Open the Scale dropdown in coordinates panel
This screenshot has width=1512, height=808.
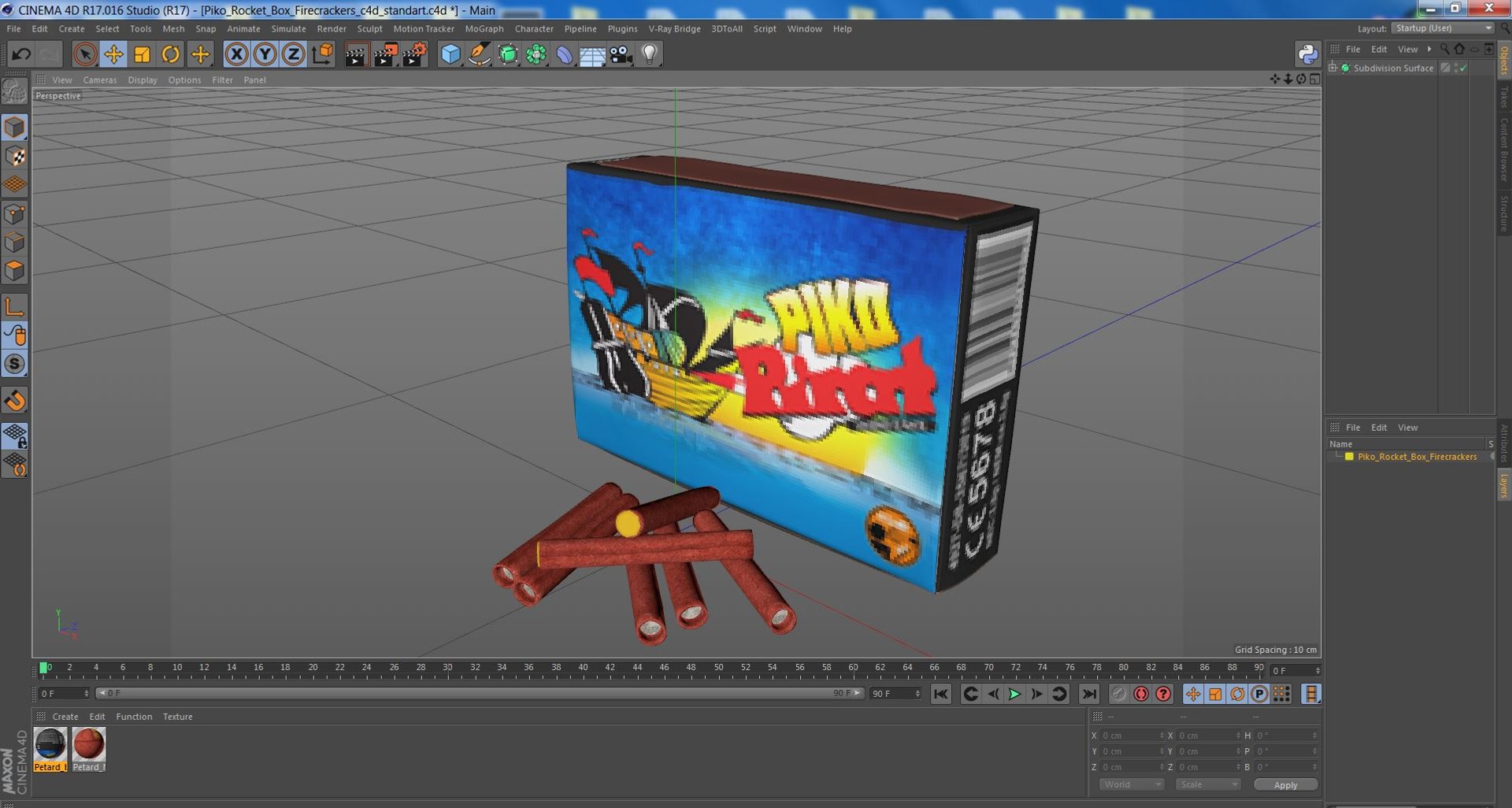click(x=1208, y=784)
